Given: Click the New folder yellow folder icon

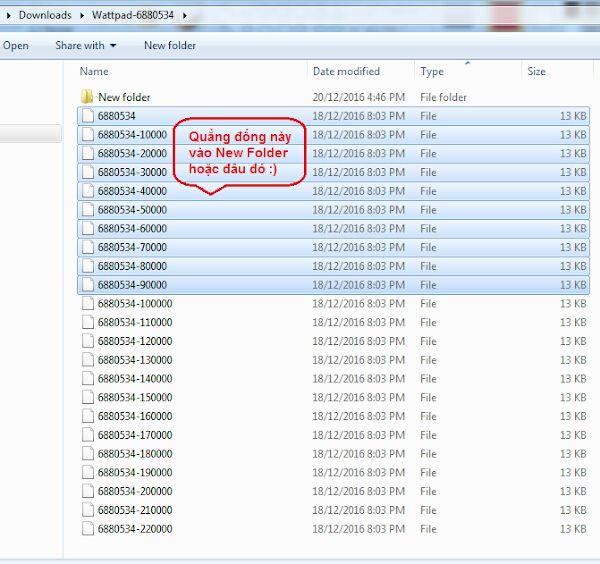Looking at the screenshot, I should [x=87, y=97].
